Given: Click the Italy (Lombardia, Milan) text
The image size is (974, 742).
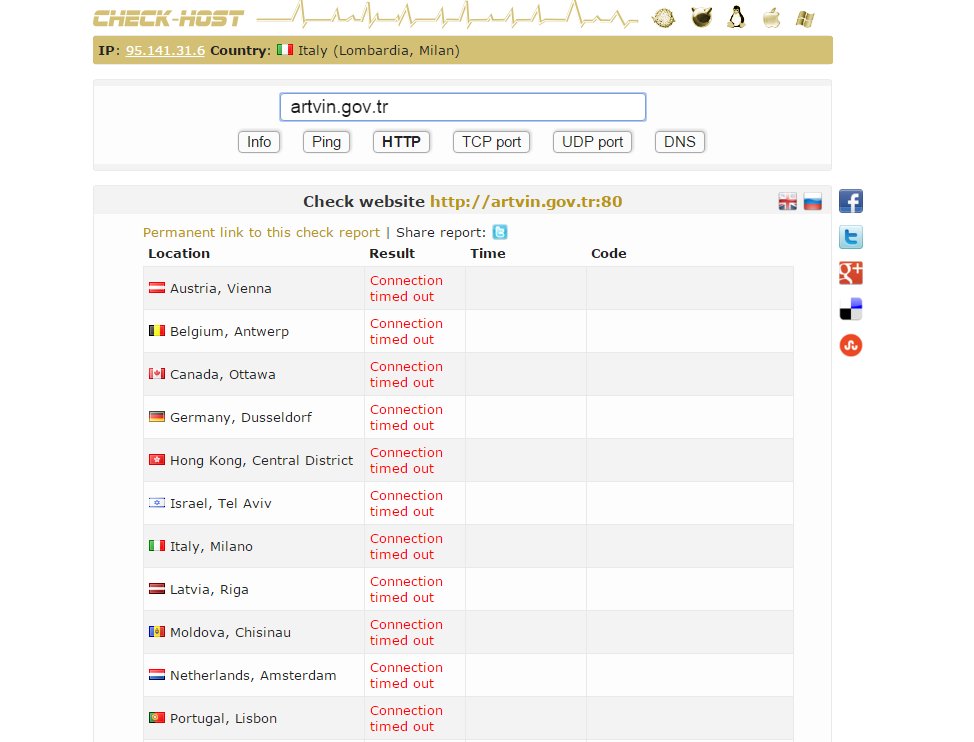Looking at the screenshot, I should [379, 50].
